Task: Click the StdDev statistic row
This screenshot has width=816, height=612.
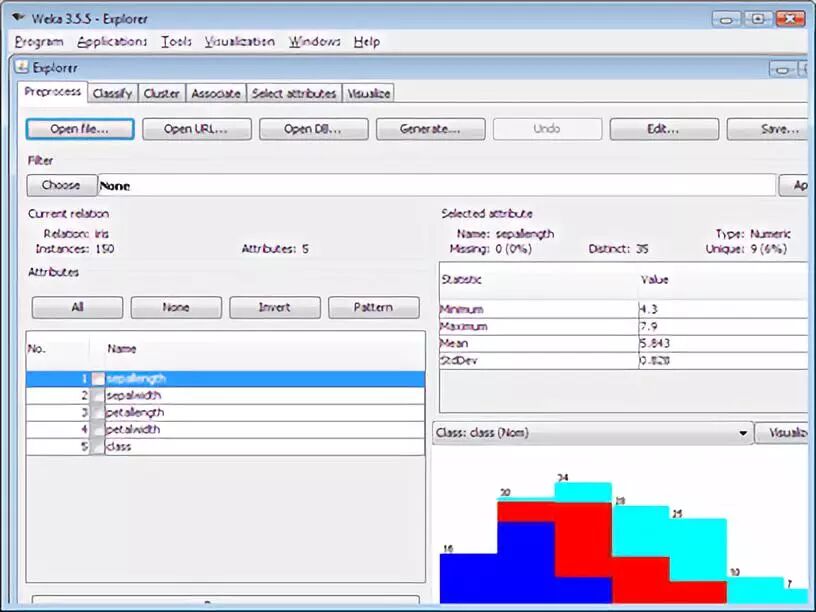Action: click(x=624, y=361)
